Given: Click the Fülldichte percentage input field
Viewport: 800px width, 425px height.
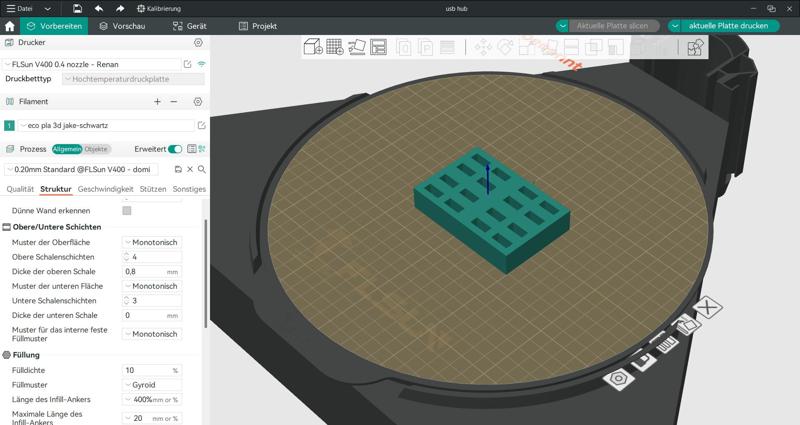Looking at the screenshot, I should click(x=147, y=370).
